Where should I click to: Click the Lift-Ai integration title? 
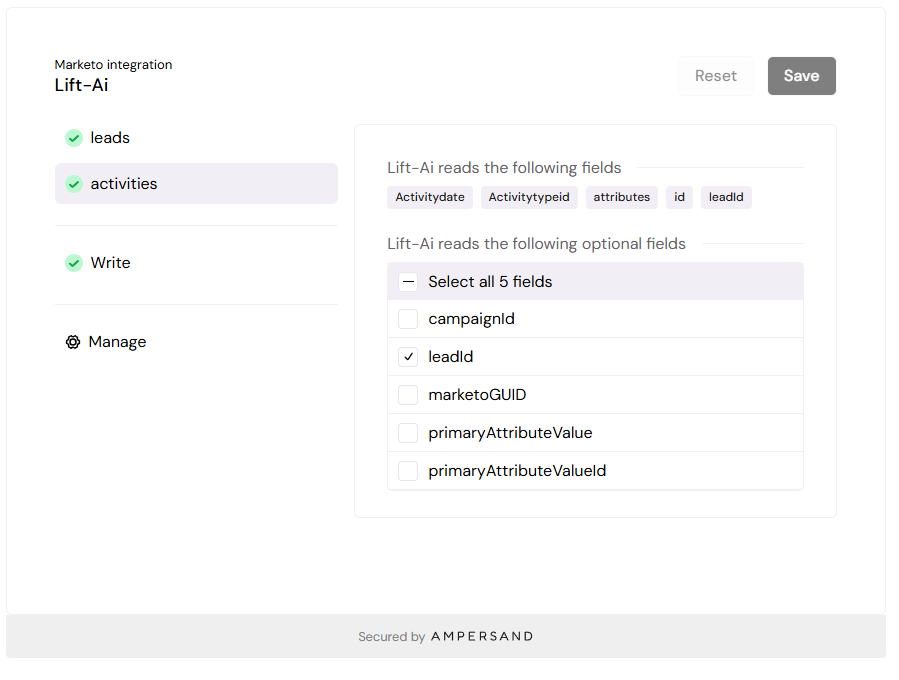(81, 85)
